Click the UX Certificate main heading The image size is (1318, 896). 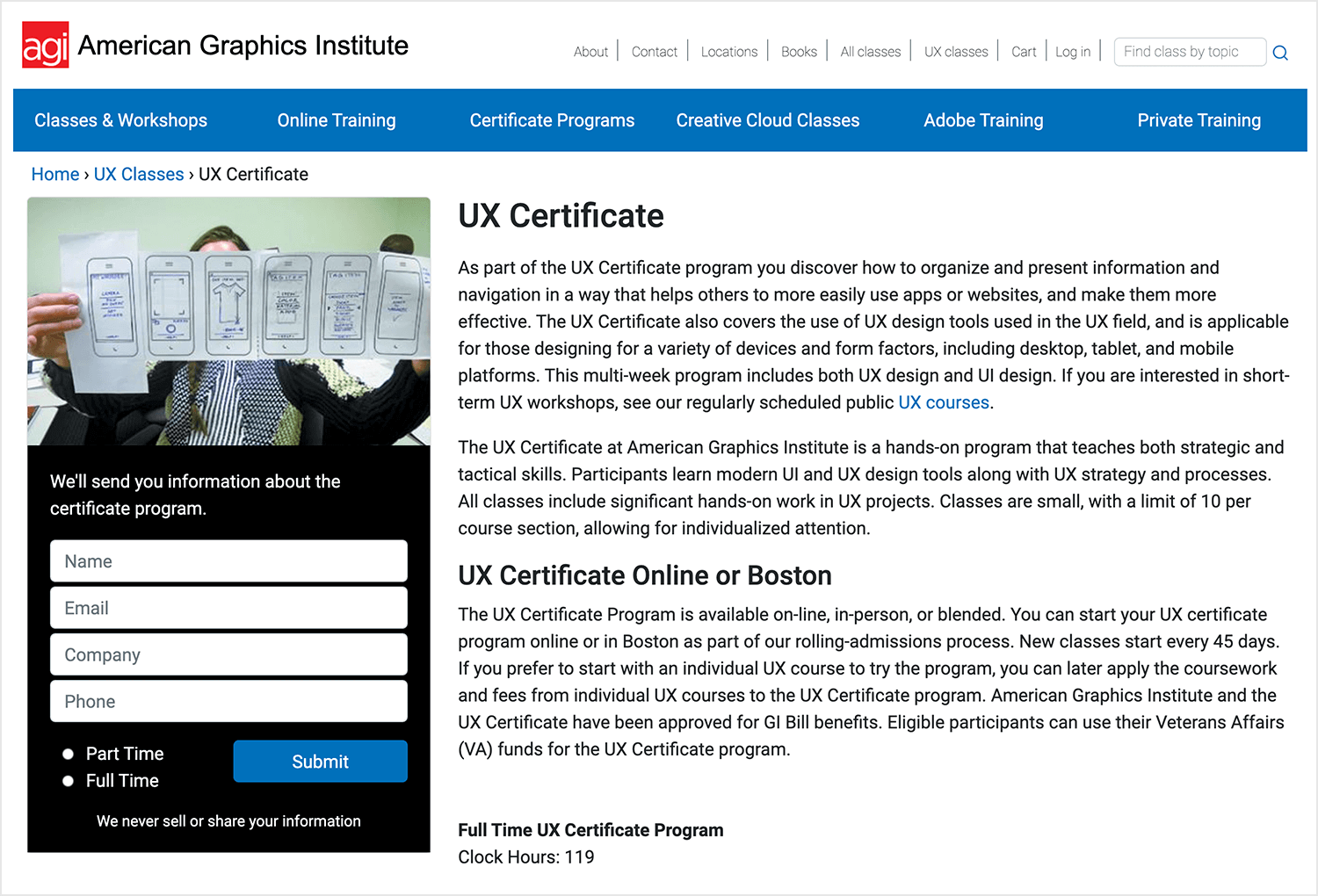click(x=561, y=215)
